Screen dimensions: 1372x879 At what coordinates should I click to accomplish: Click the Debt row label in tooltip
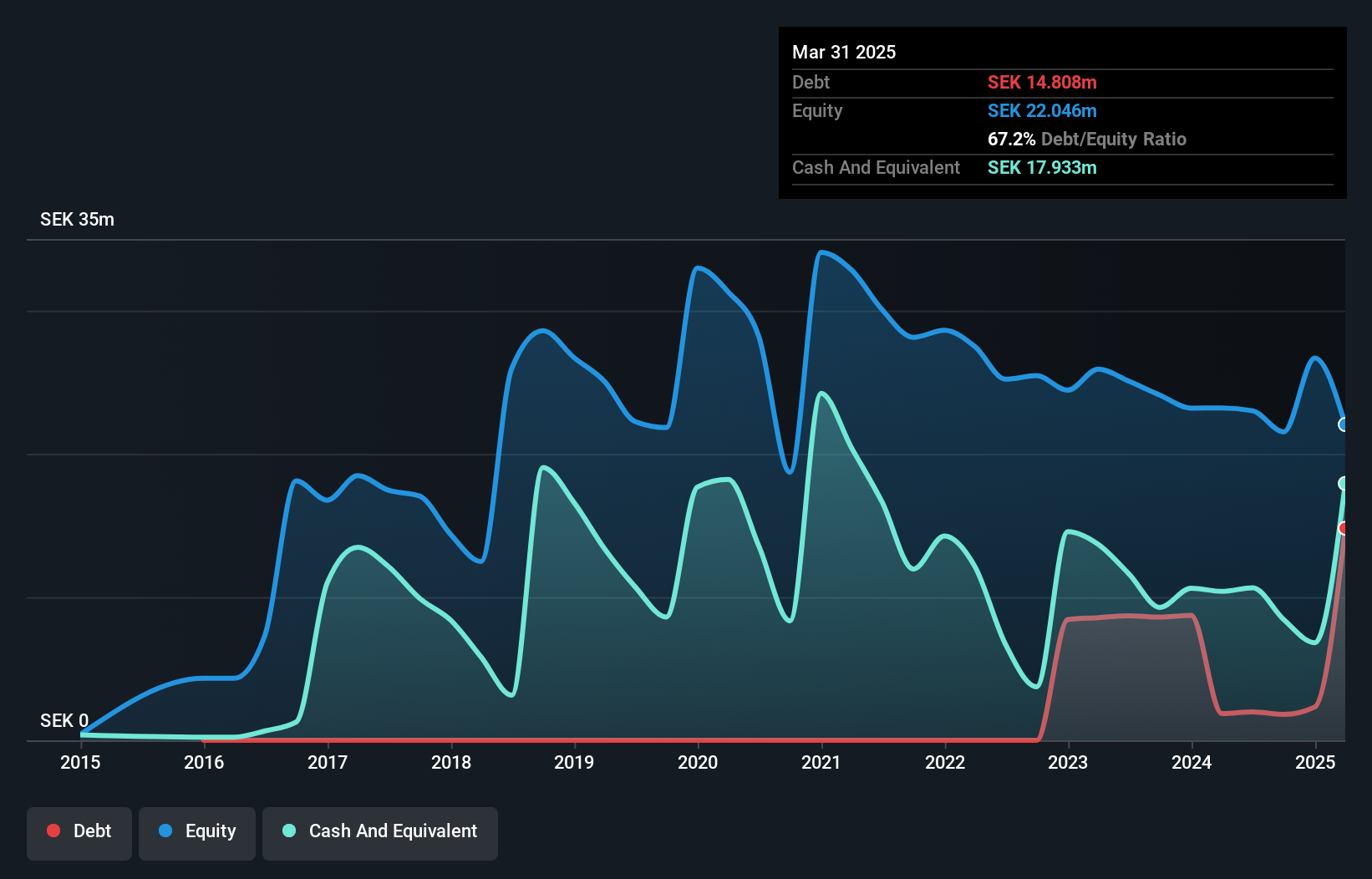810,82
